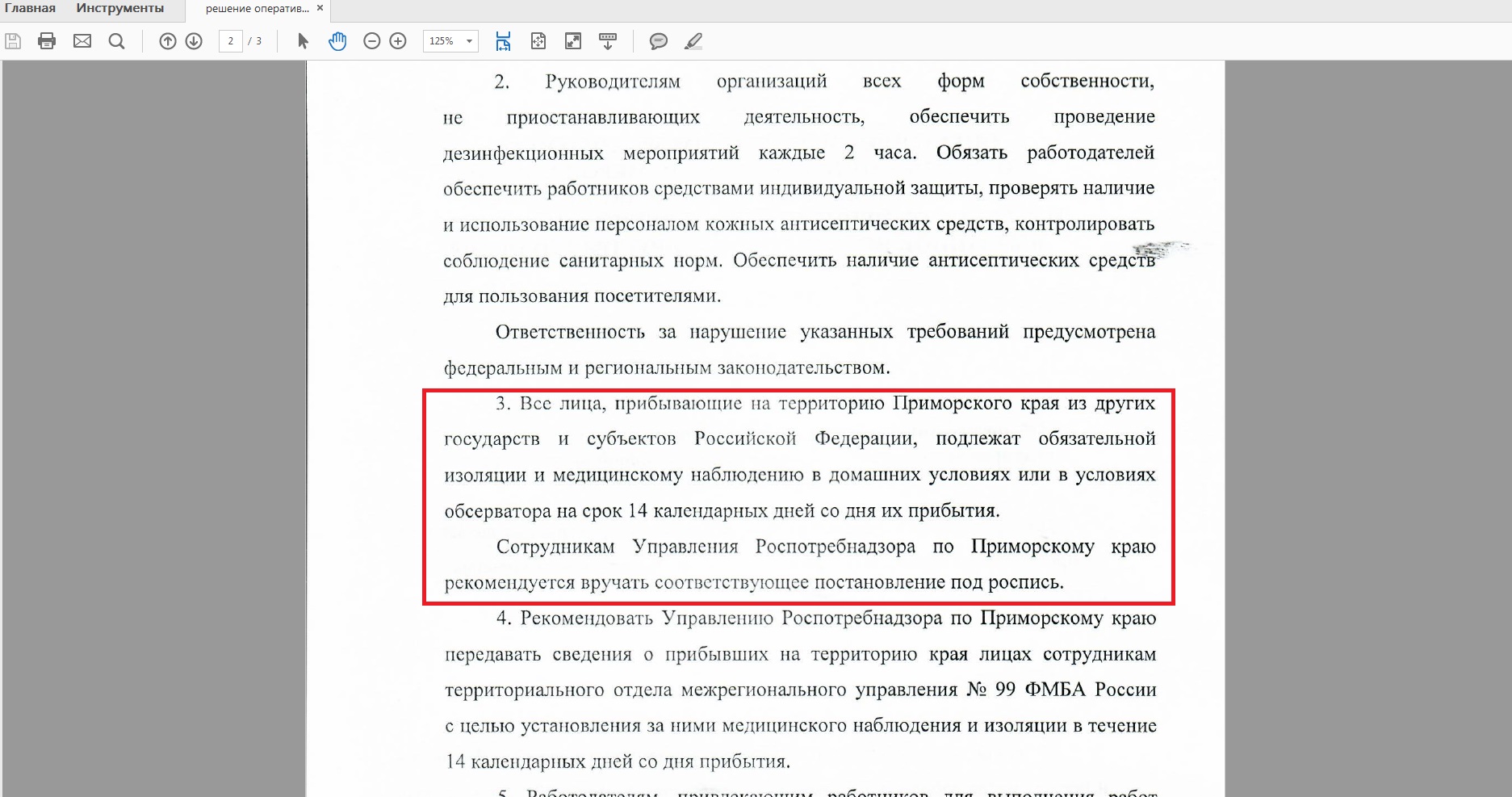
Task: Click the page number input field
Action: (x=230, y=41)
